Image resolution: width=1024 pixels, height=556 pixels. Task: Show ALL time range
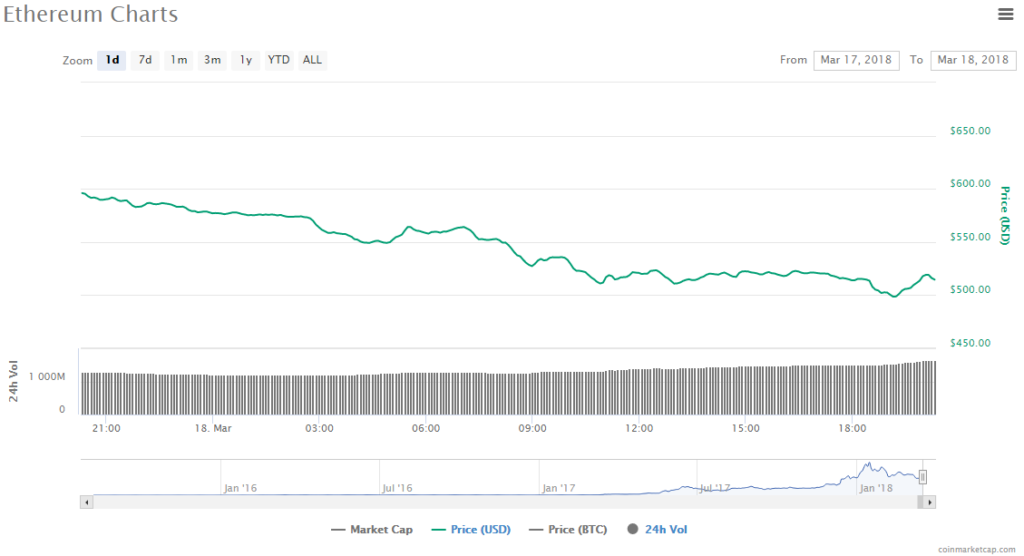312,60
